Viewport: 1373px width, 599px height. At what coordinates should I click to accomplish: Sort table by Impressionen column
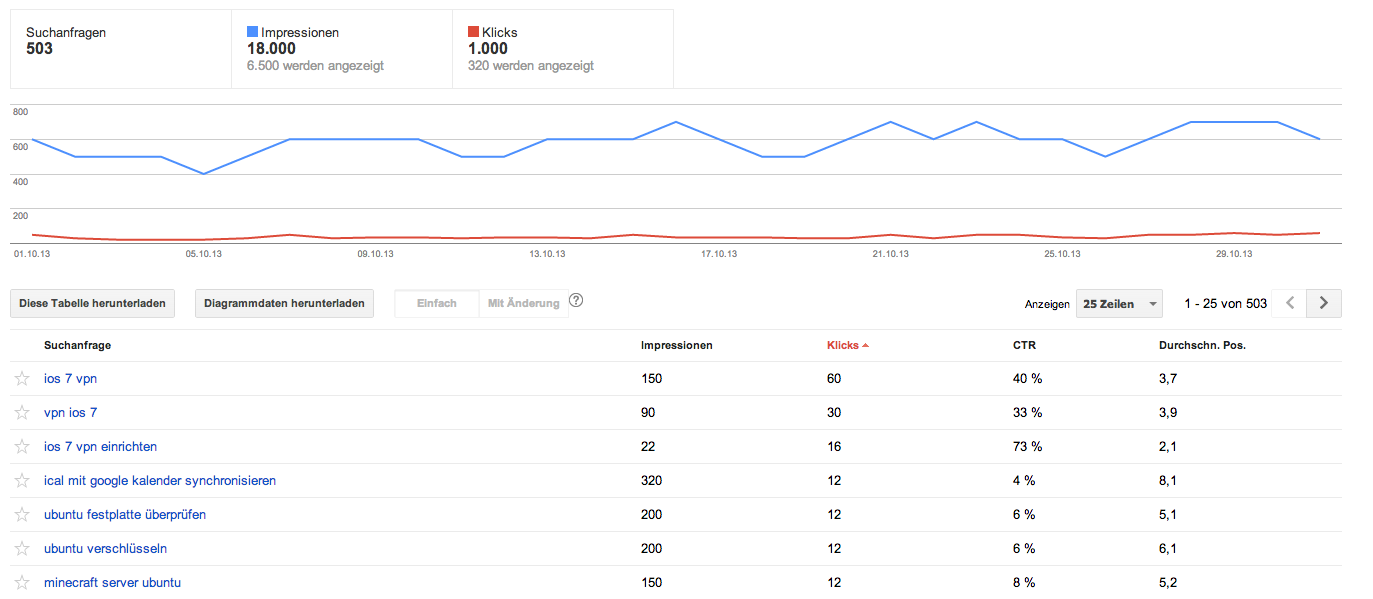tap(676, 345)
